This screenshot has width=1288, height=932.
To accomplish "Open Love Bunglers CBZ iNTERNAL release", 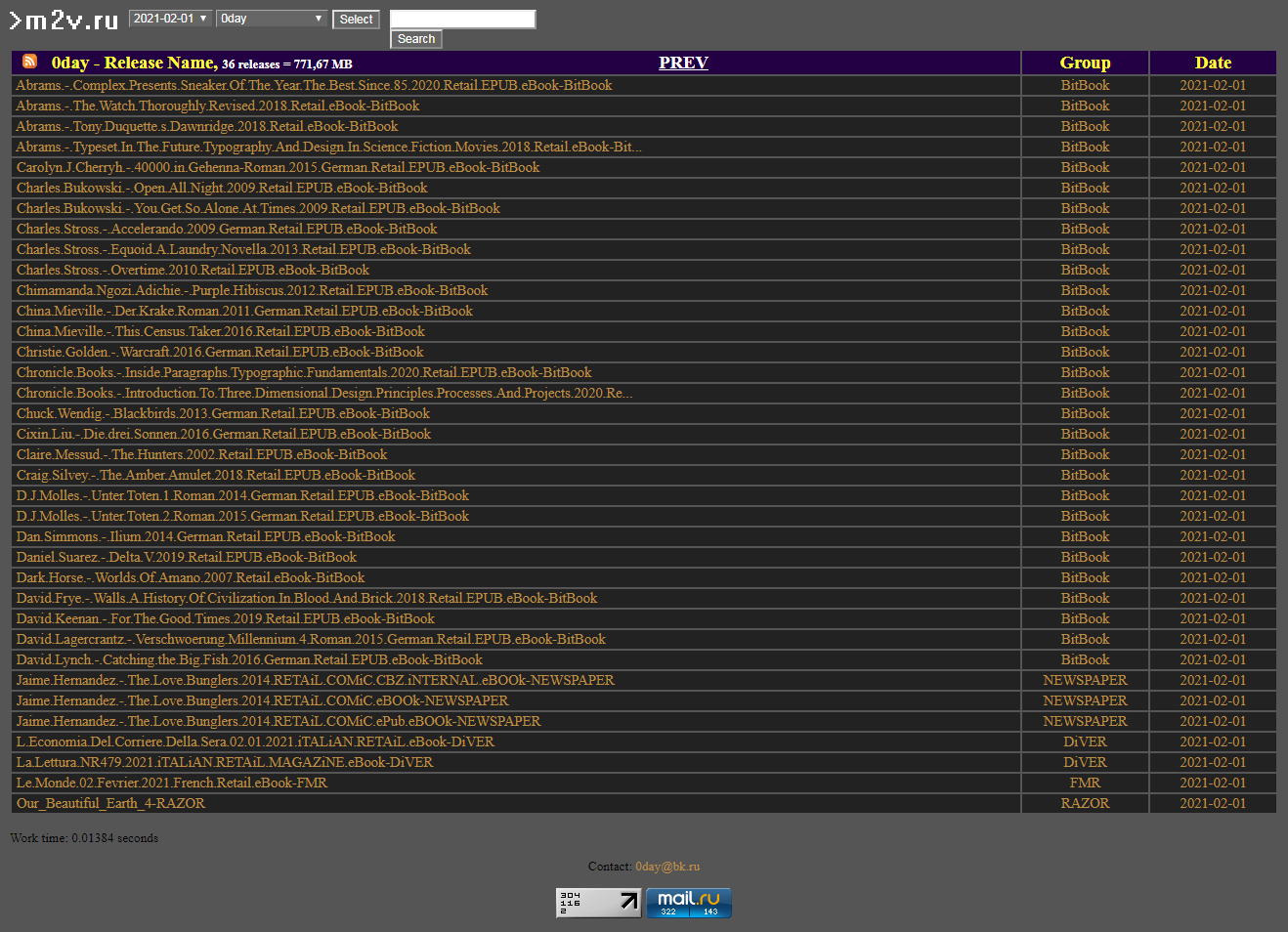I will click(x=316, y=680).
